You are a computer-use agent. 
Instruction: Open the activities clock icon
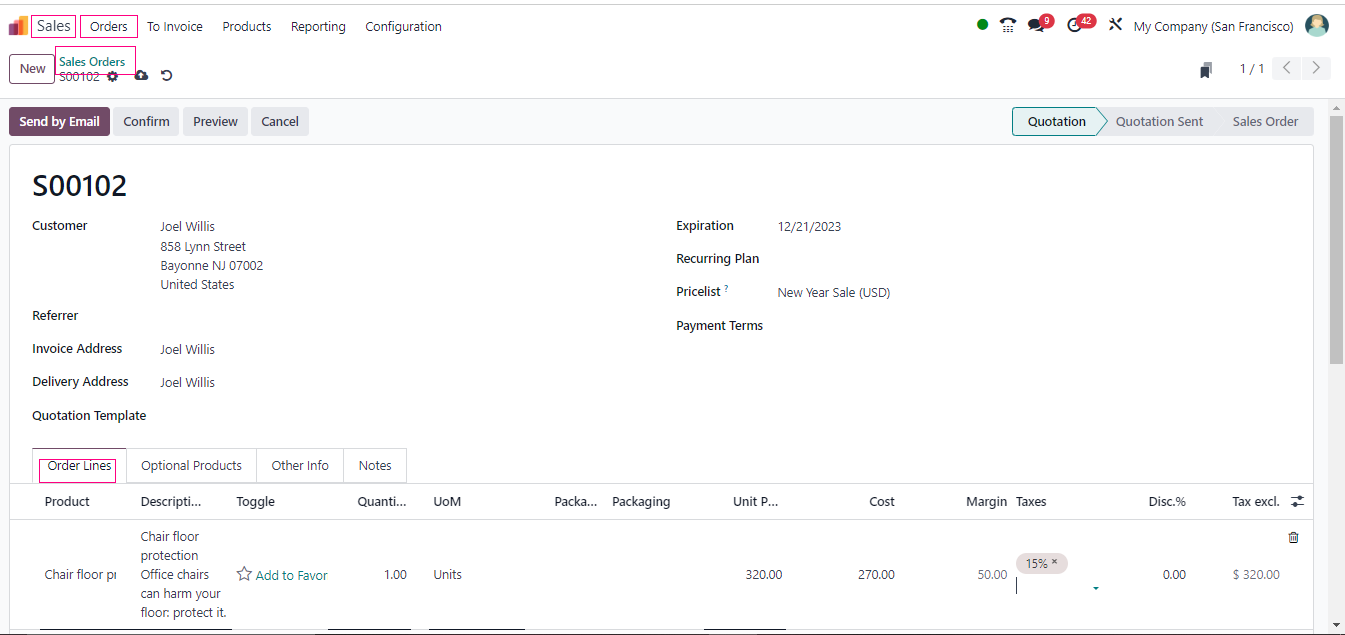1075,26
